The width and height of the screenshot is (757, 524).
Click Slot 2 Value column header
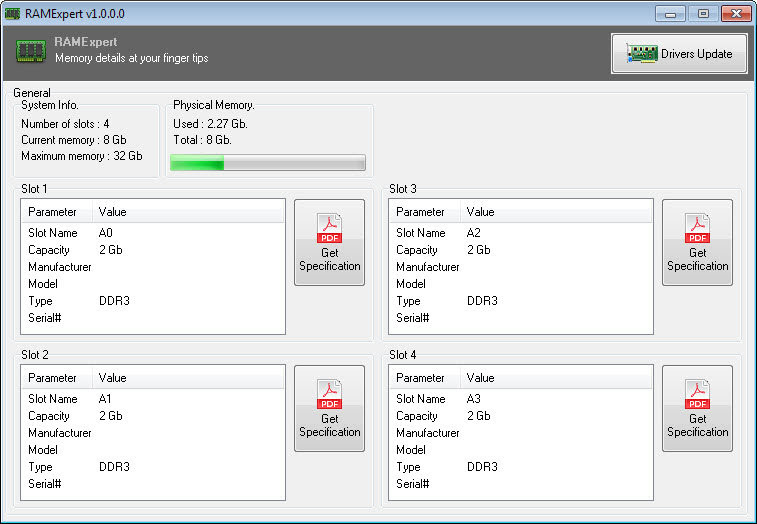tap(188, 378)
